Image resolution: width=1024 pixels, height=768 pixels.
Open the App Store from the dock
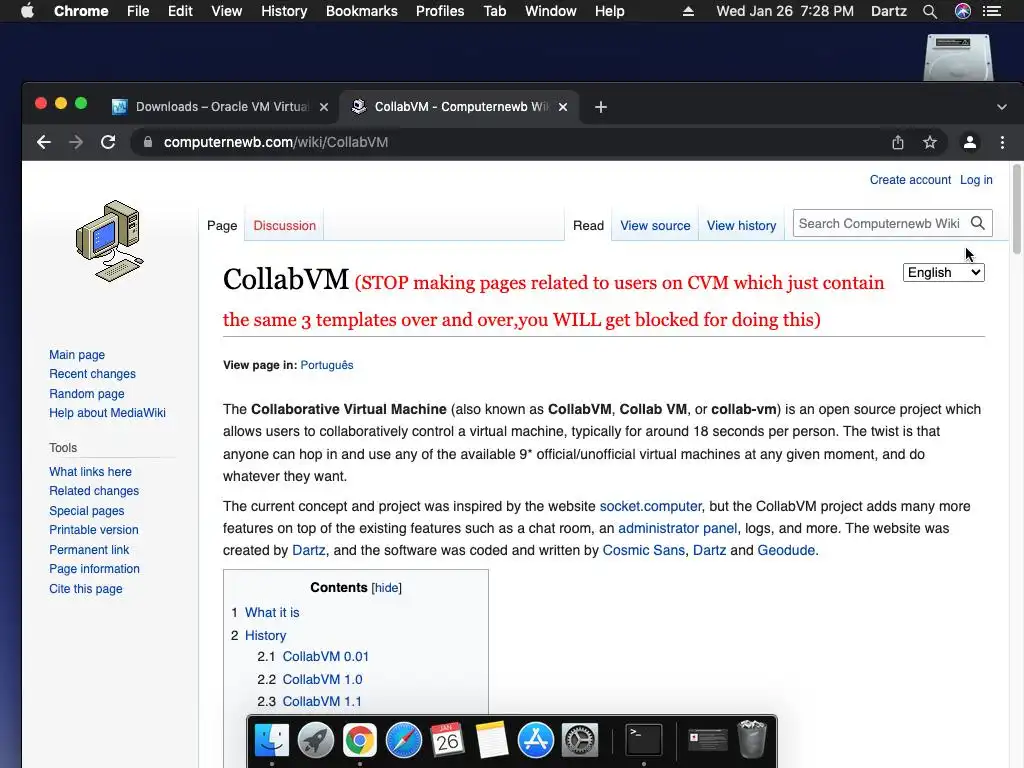[x=536, y=740]
